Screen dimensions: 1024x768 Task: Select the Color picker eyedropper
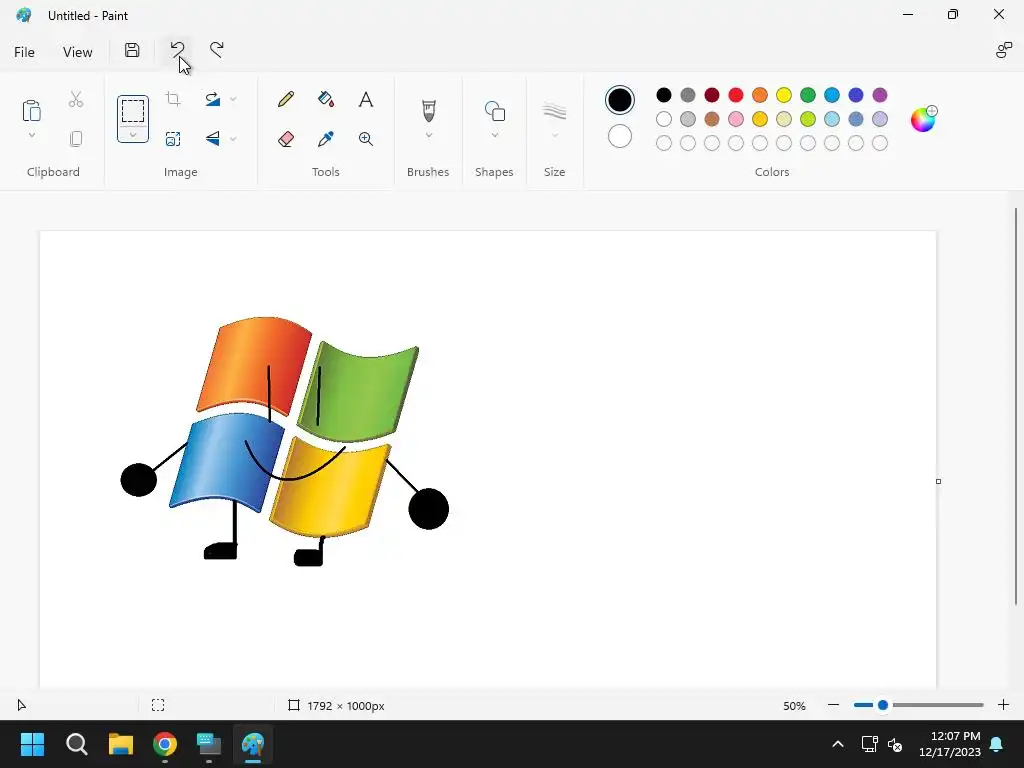pyautogui.click(x=326, y=138)
